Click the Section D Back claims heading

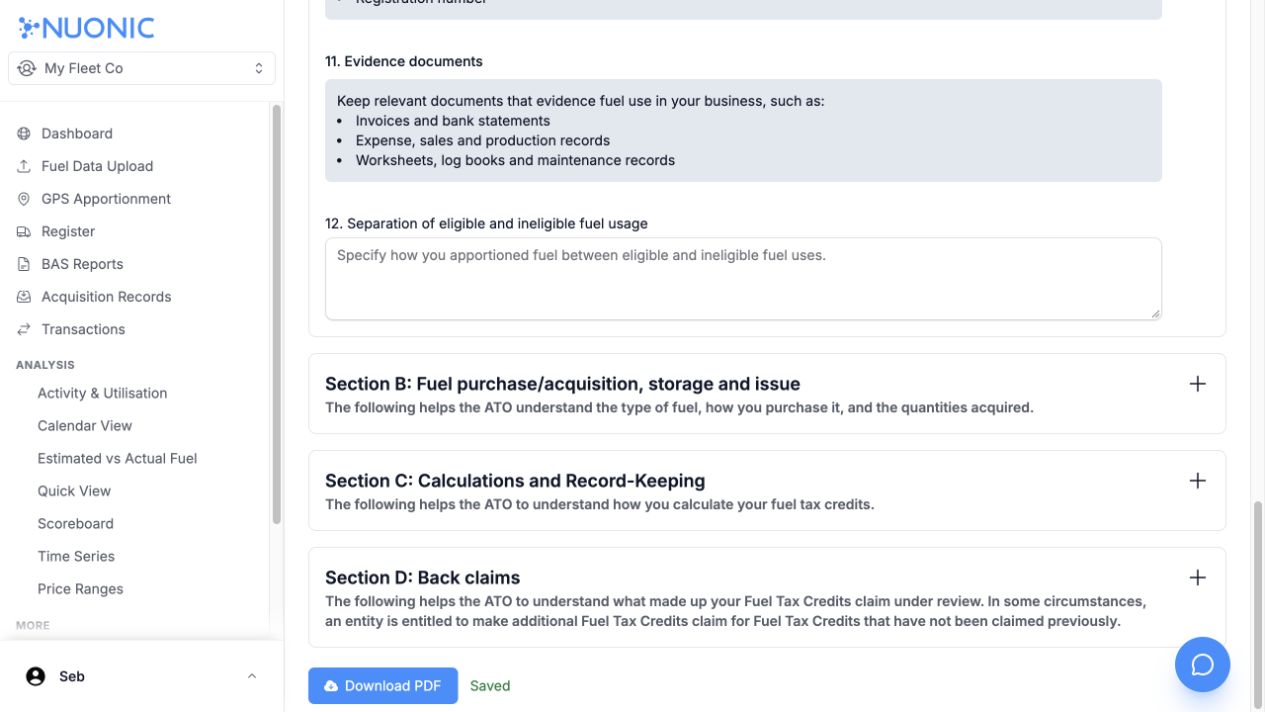click(x=422, y=578)
